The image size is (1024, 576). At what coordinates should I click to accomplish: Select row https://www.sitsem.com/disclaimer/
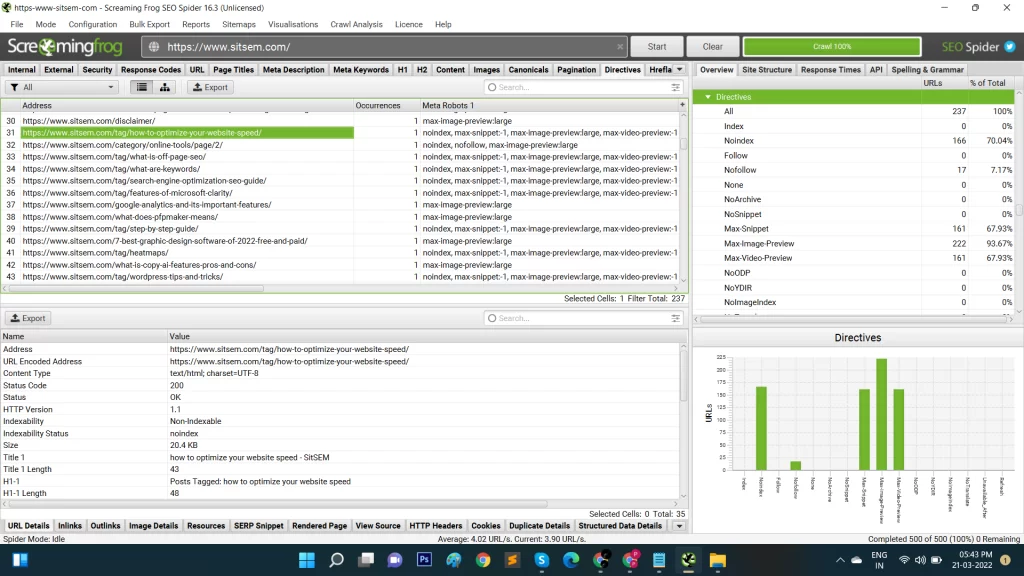coord(341,121)
